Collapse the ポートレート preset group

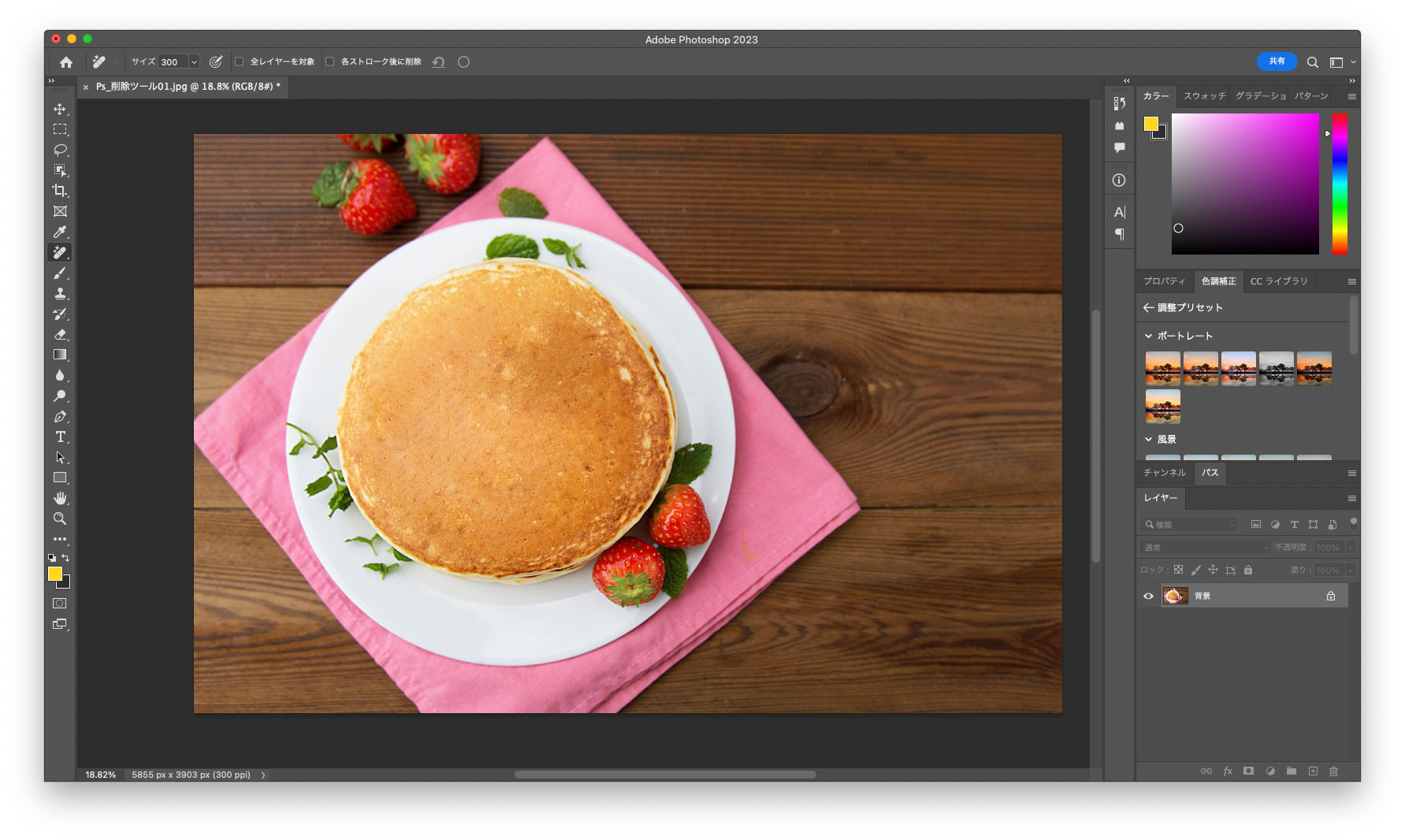point(1148,336)
